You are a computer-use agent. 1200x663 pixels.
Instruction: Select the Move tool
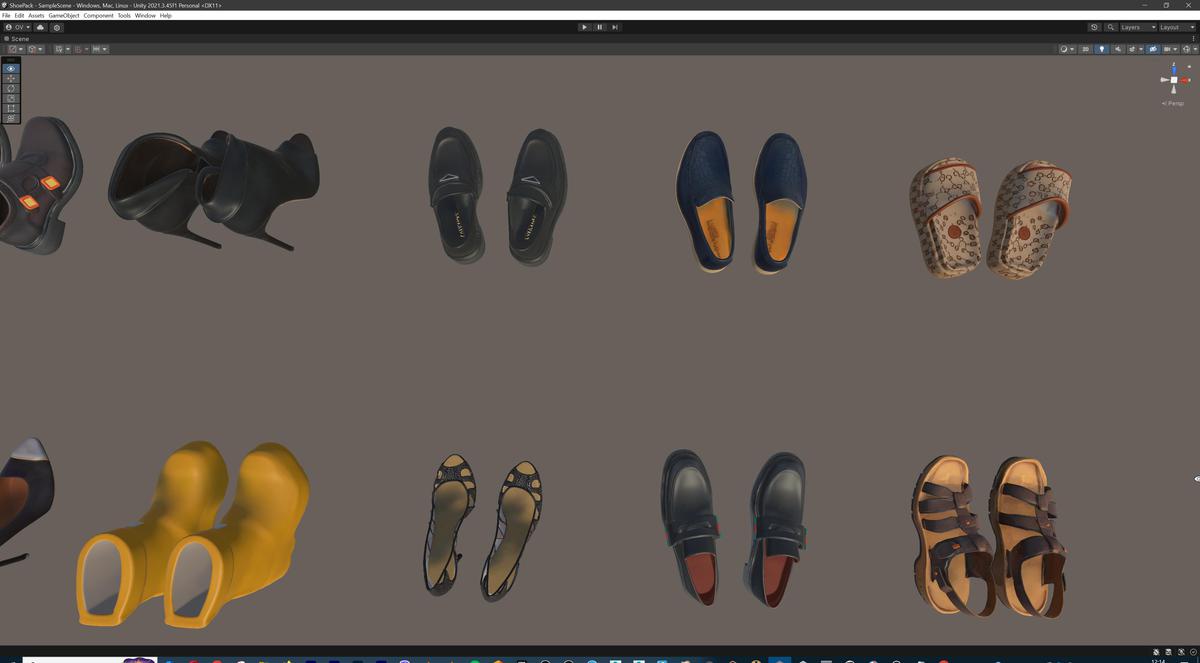[10, 78]
